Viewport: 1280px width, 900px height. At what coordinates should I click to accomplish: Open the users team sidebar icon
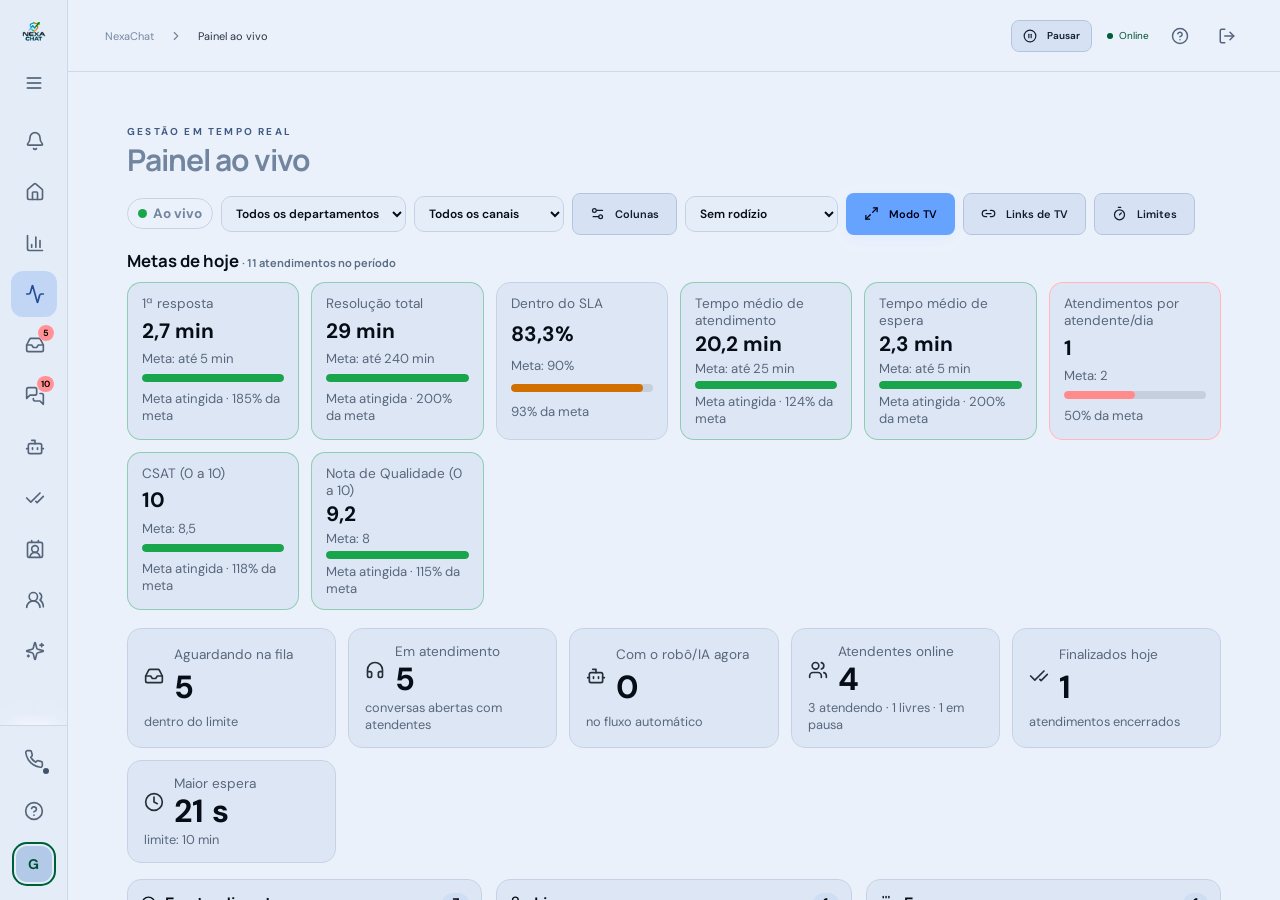click(x=34, y=600)
